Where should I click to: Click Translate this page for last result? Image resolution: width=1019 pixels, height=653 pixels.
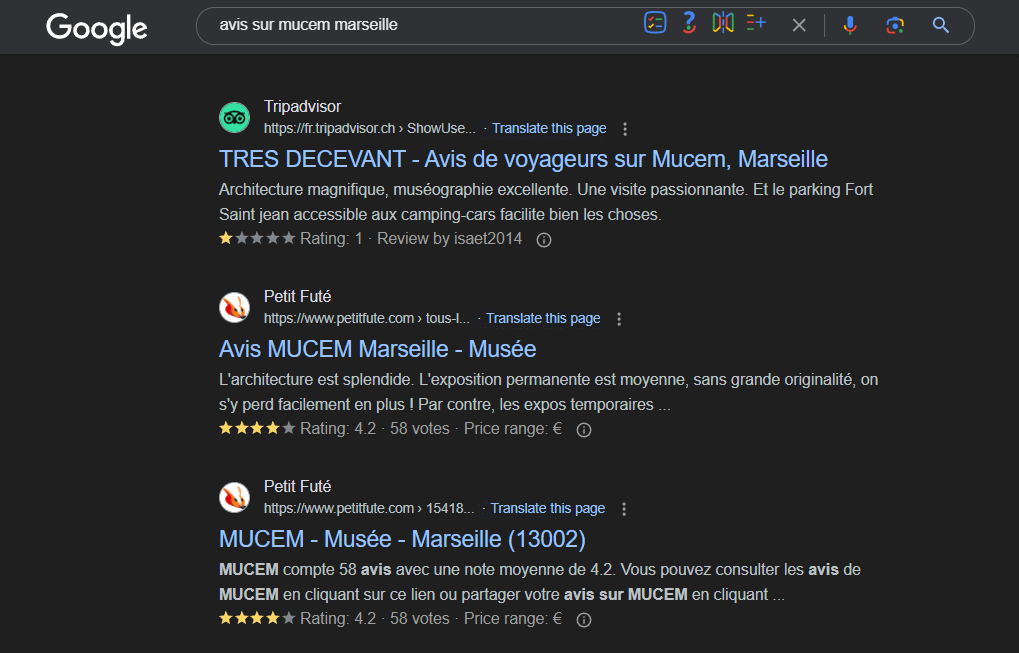coord(547,508)
